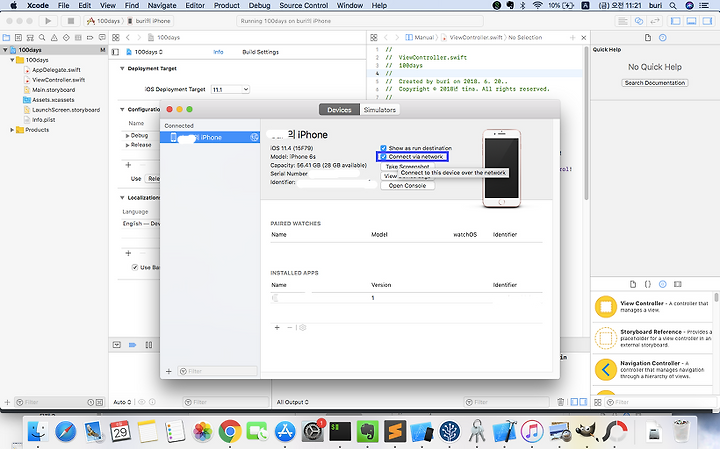The image size is (720, 449).
Task: Click the Filter field in Devices window
Action: pos(217,371)
